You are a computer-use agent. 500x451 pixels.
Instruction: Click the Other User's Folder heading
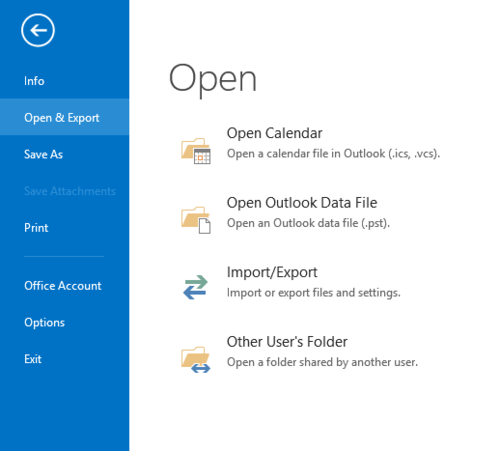[x=287, y=342]
